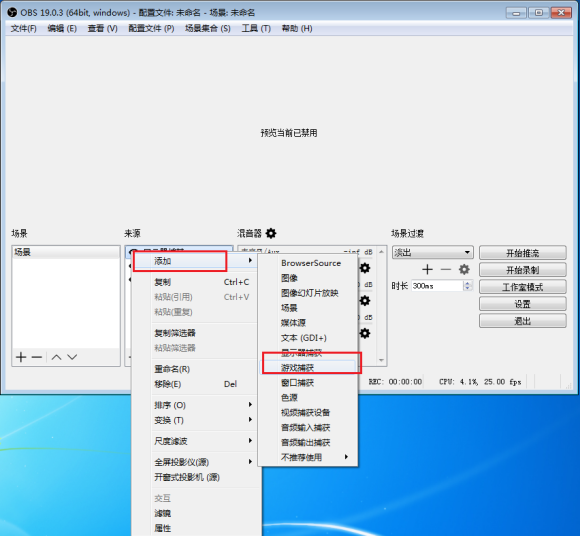Viewport: 580px width, 536px height.
Task: Open the mixer settings gear icon
Action: click(271, 233)
